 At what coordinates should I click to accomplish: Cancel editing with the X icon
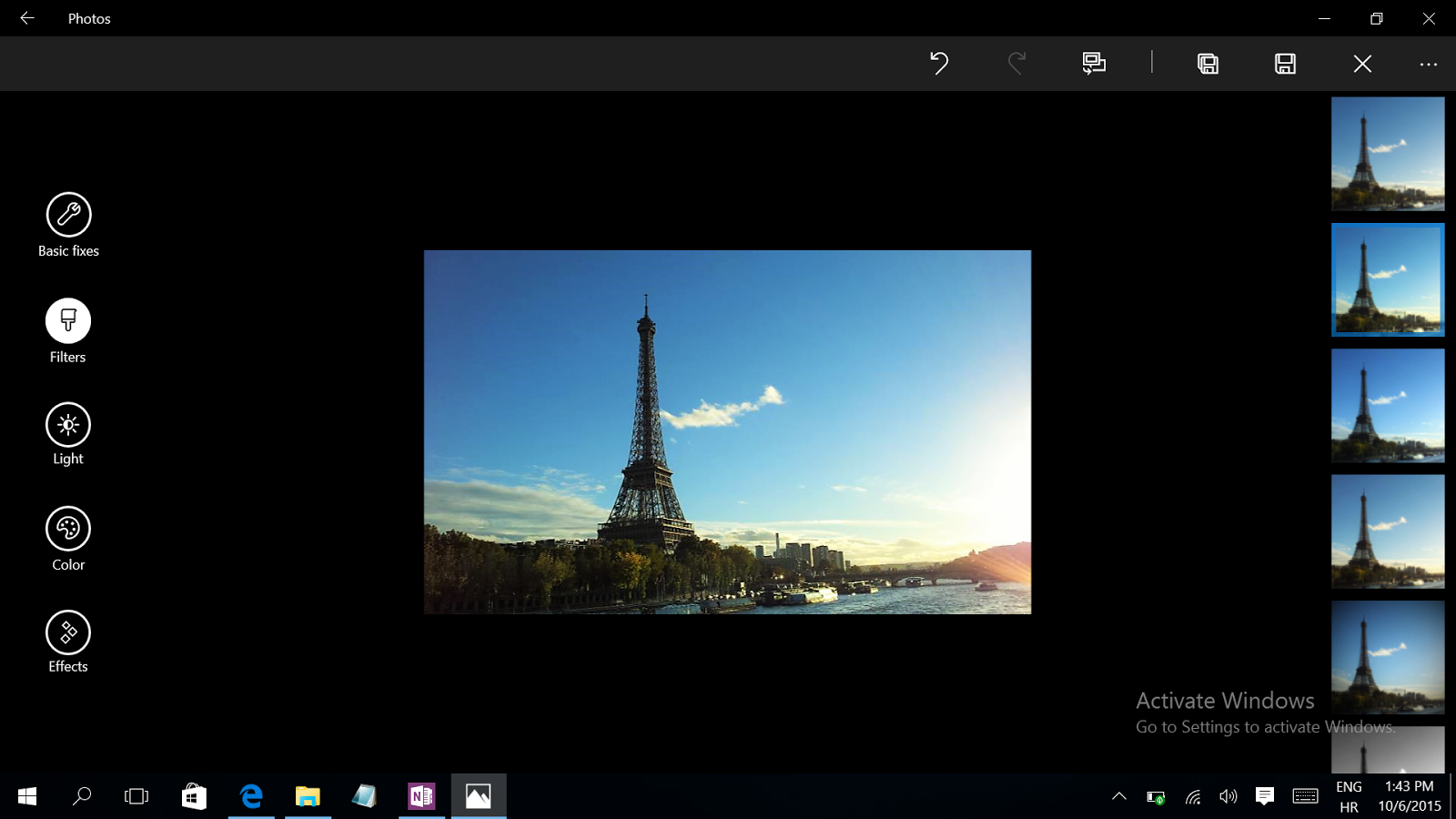(x=1362, y=63)
